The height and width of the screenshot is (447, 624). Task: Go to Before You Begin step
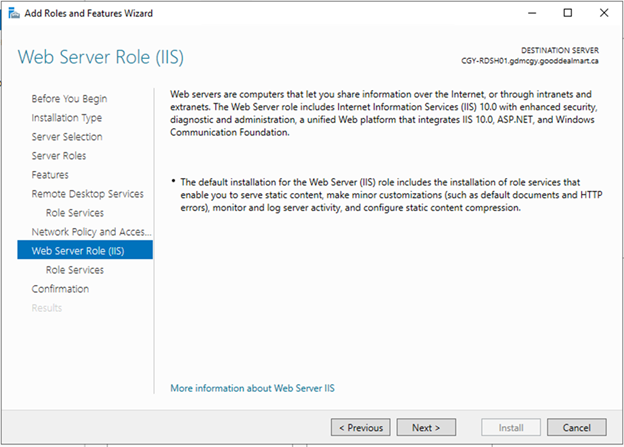click(69, 99)
